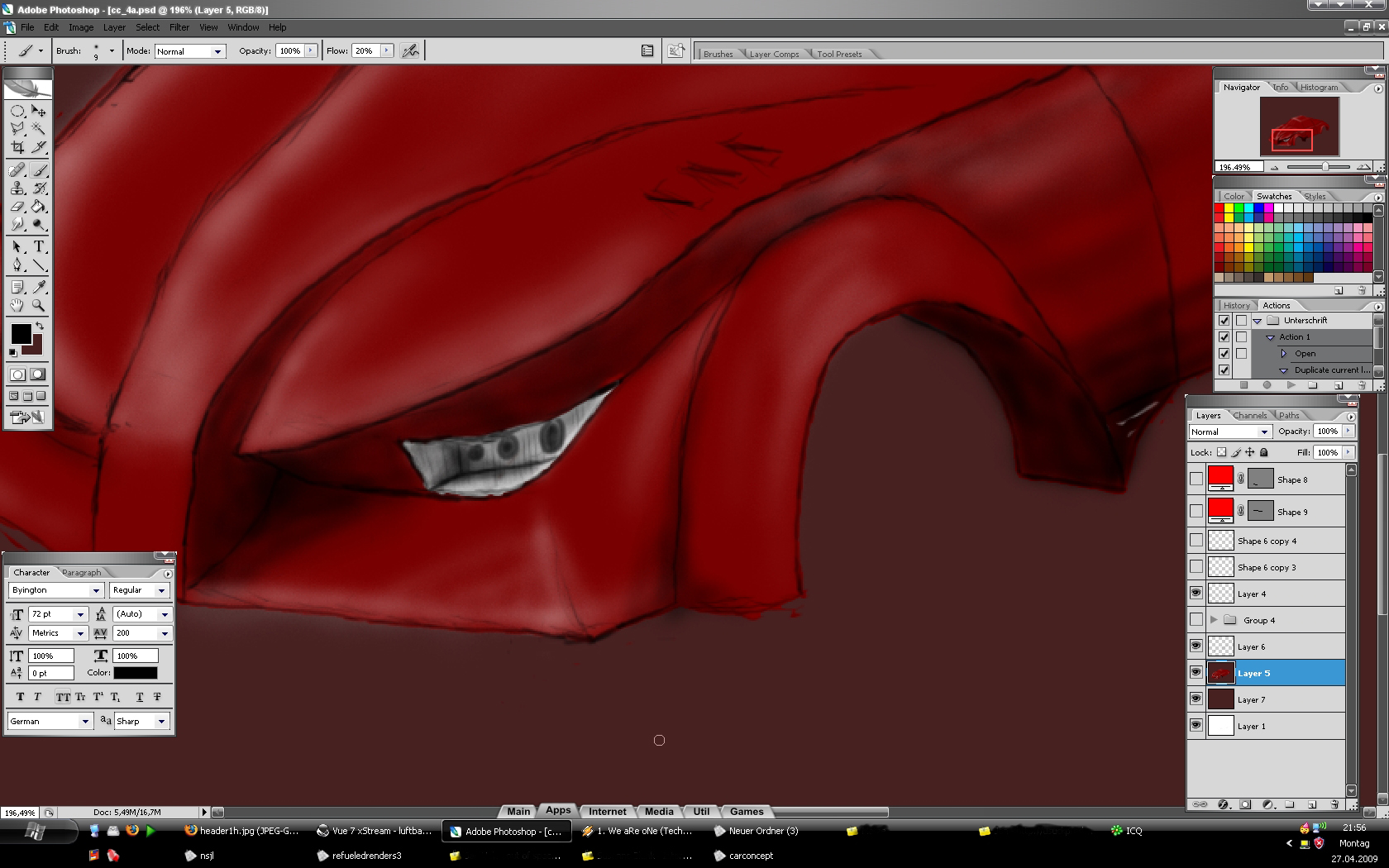Hide Layer 6 visibility eye
This screenshot has height=868, width=1389.
click(x=1196, y=646)
